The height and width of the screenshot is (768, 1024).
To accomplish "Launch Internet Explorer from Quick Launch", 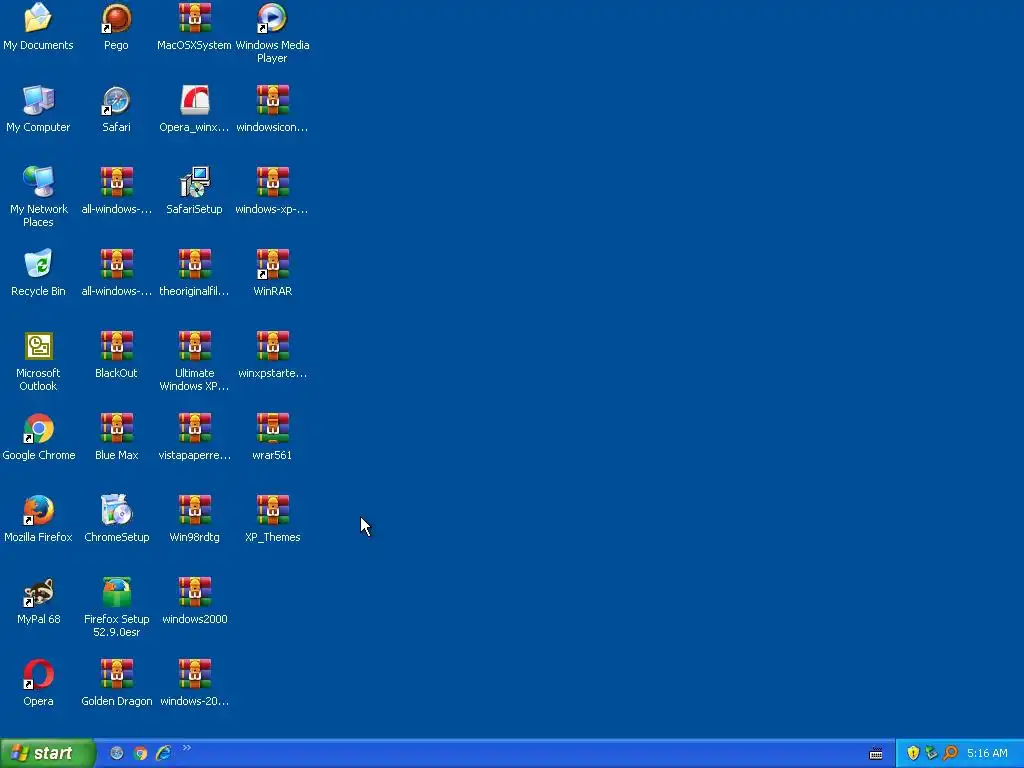I will click(163, 753).
